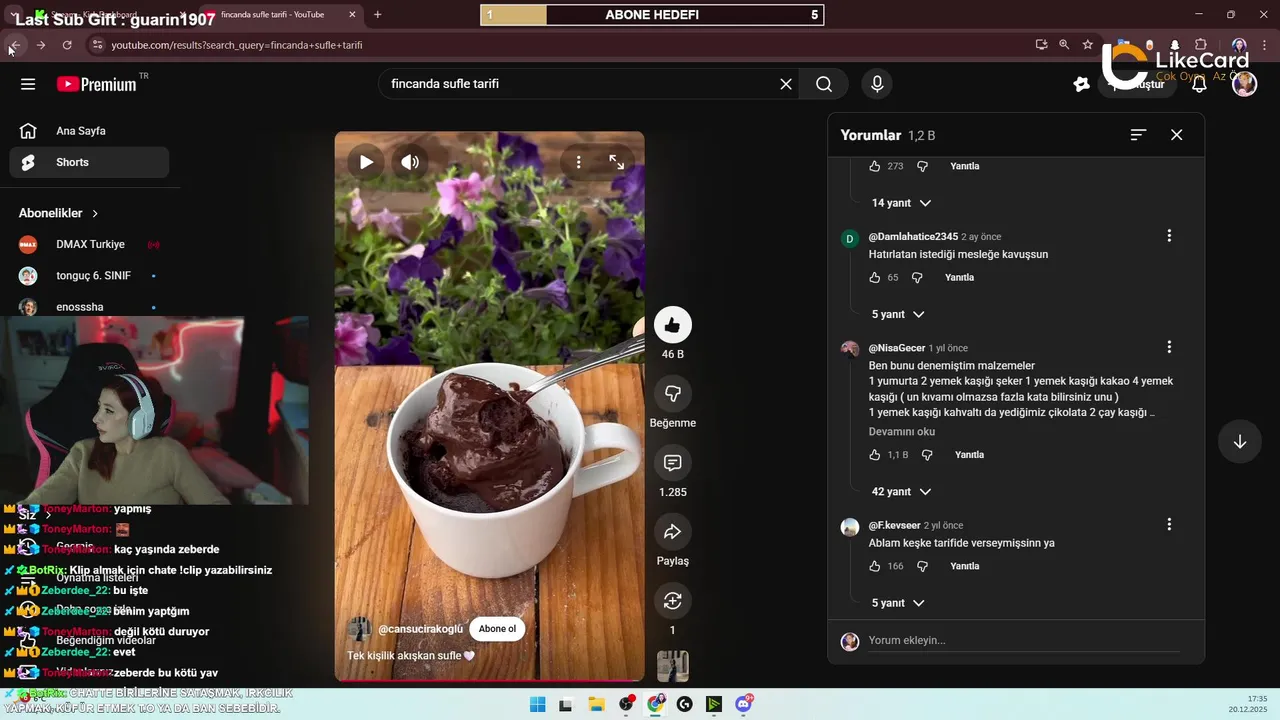
Task: Open the YouTube hamburger guide menu
Action: pos(28,84)
